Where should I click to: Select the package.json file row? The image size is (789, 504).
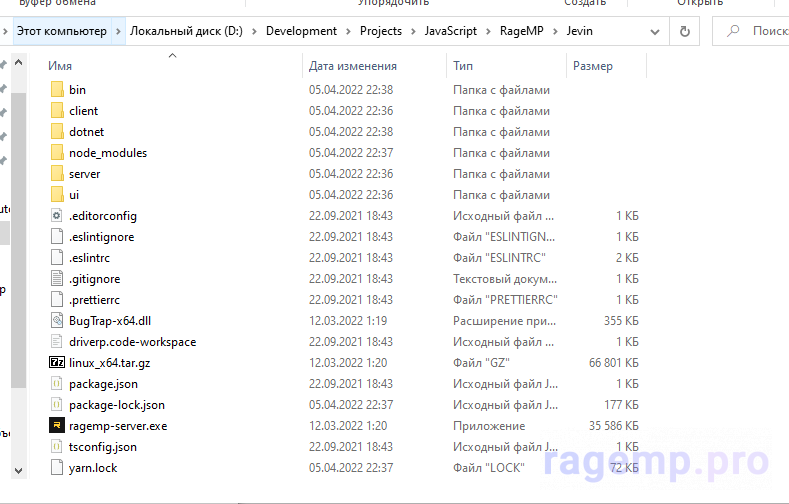[103, 384]
